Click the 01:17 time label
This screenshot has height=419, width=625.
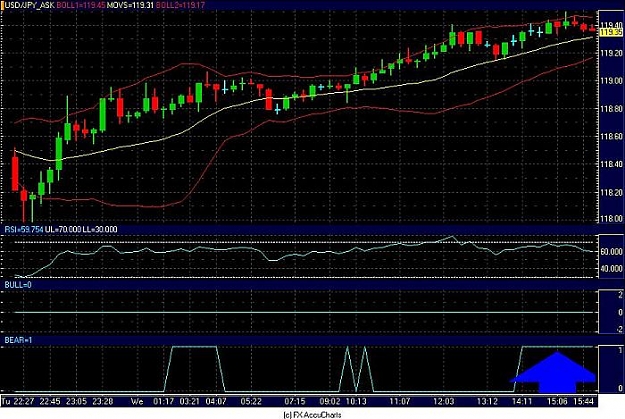163,401
